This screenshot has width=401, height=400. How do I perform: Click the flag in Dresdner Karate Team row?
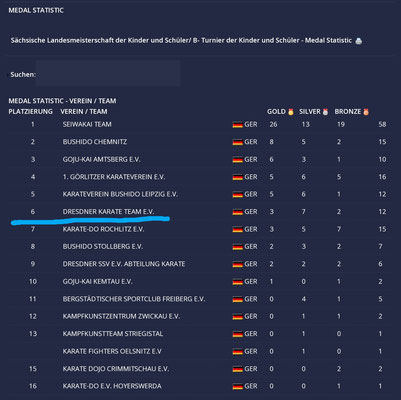[x=238, y=212]
